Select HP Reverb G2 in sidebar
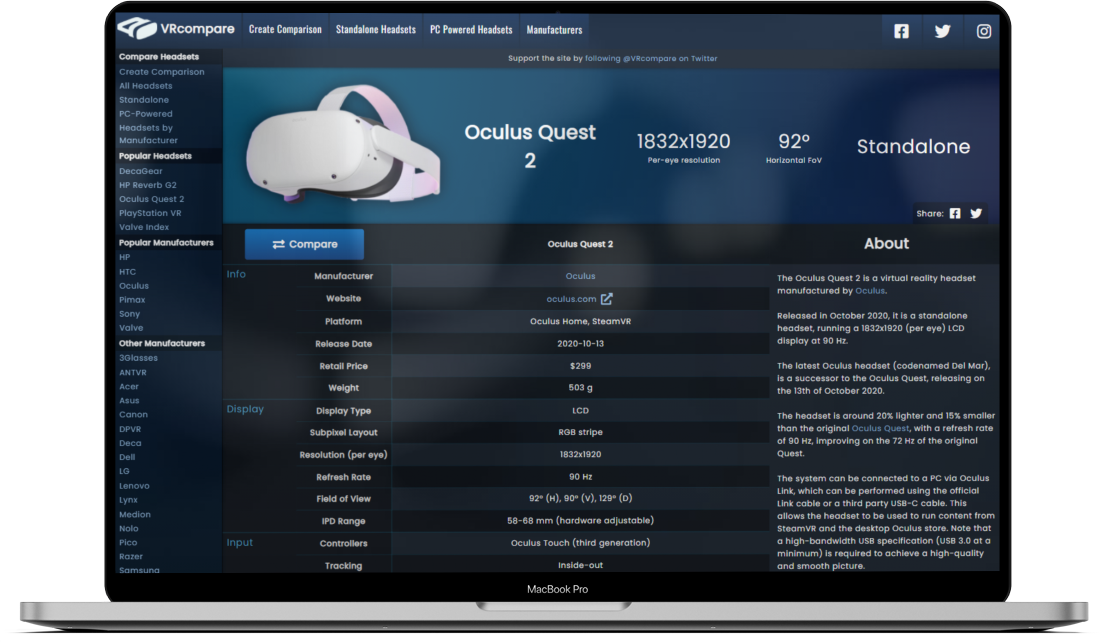Image resolution: width=1099 pixels, height=642 pixels. point(148,185)
